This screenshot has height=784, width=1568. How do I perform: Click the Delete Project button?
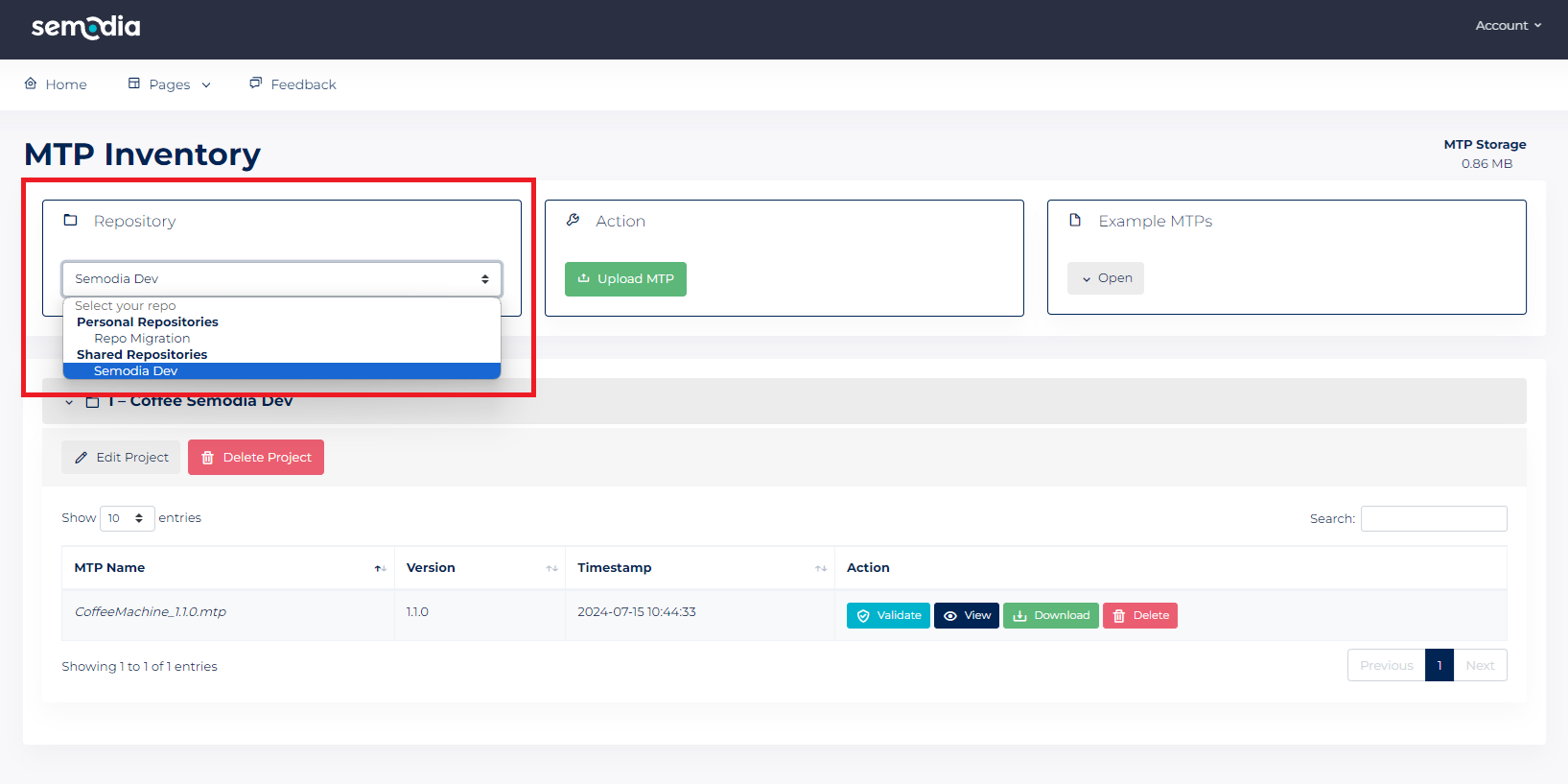point(256,457)
